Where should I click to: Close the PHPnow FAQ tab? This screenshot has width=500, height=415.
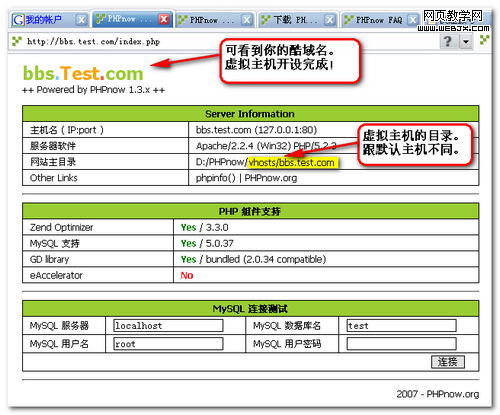[413, 20]
